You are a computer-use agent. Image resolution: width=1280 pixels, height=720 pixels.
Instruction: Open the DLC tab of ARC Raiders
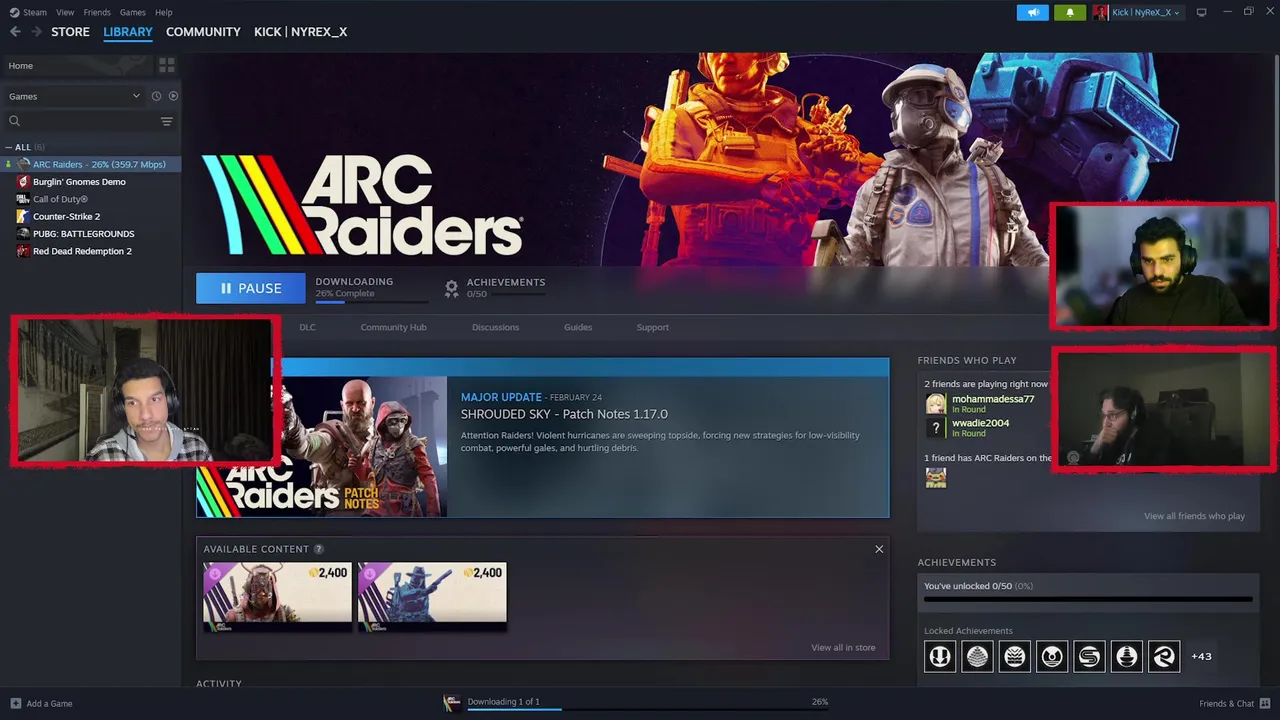click(307, 327)
